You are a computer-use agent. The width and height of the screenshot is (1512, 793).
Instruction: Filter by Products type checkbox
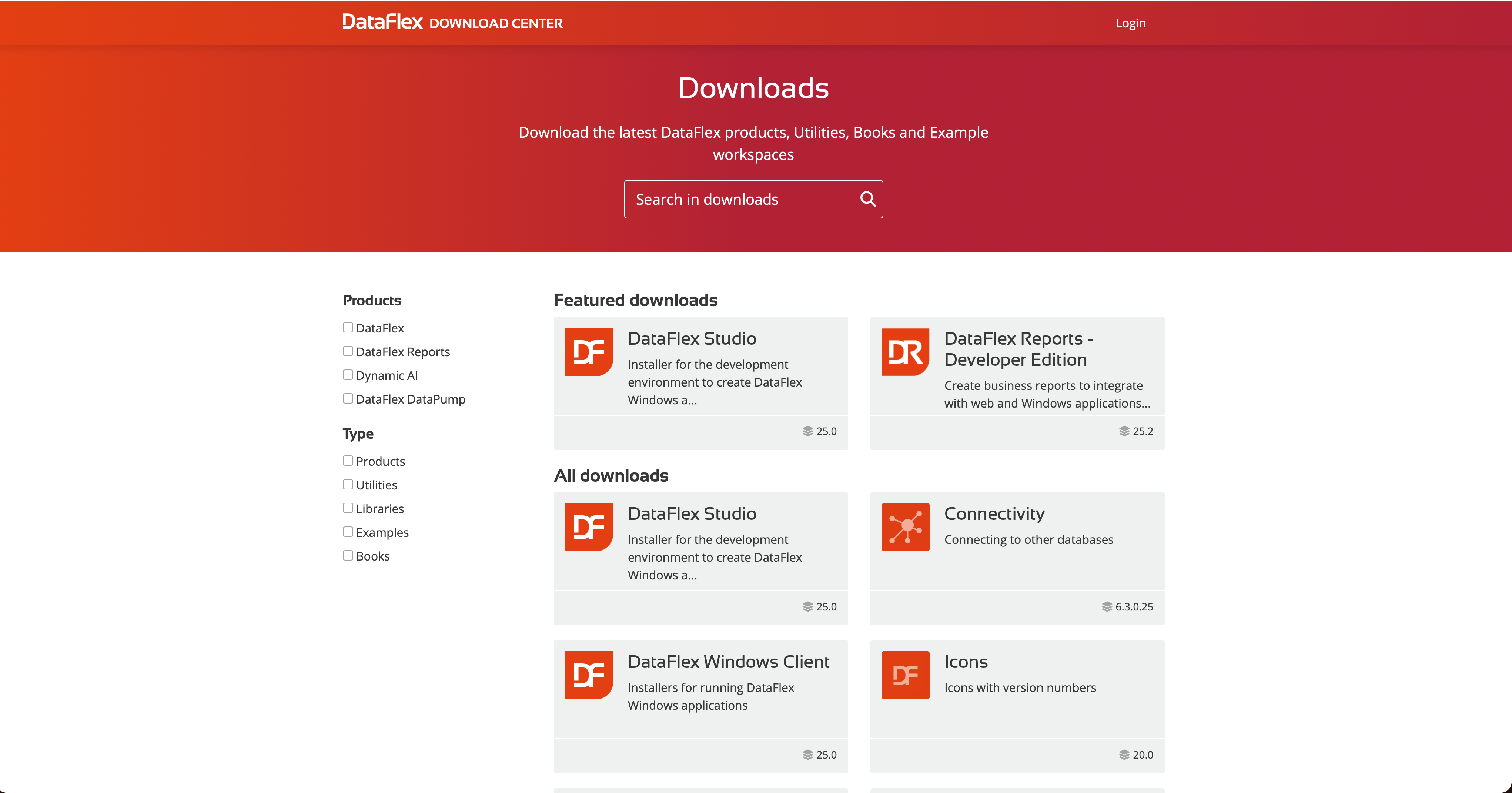pyautogui.click(x=348, y=461)
